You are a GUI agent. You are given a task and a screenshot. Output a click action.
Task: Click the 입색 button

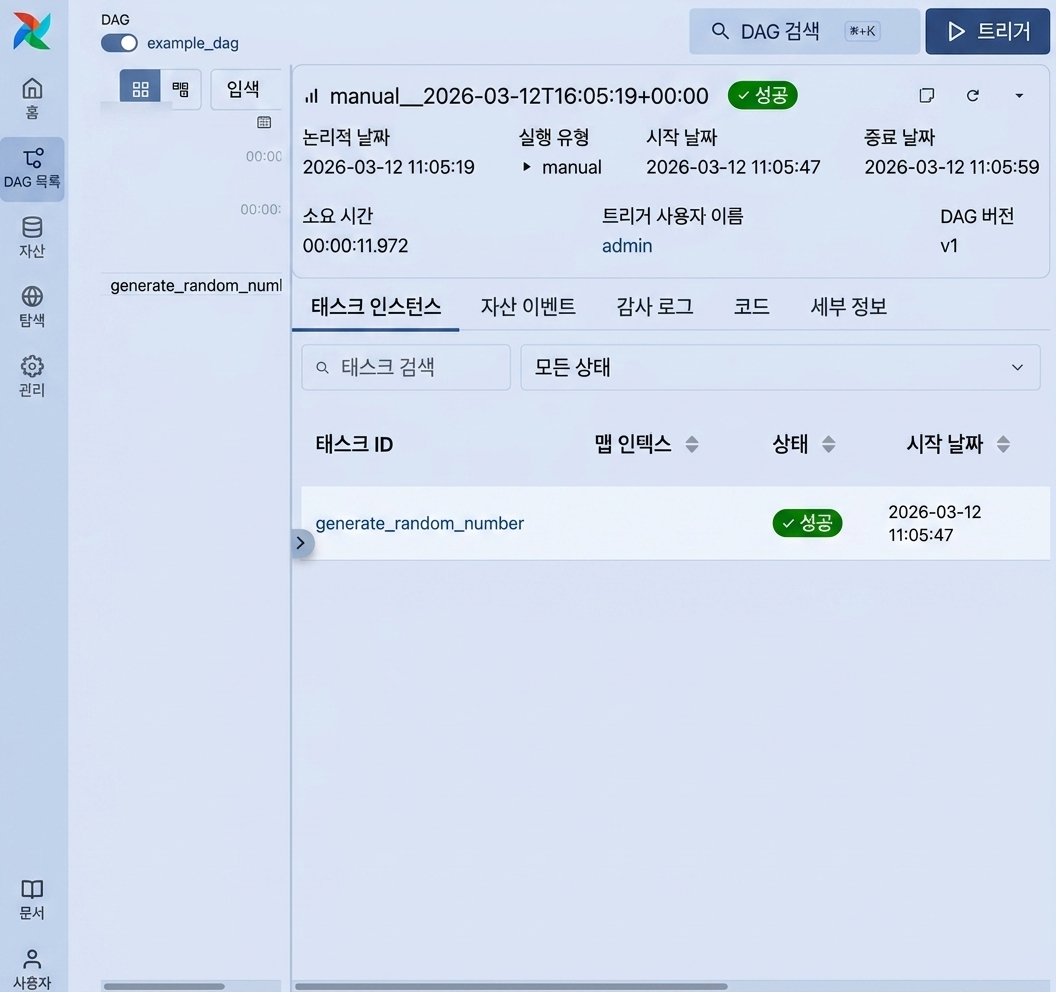click(244, 89)
